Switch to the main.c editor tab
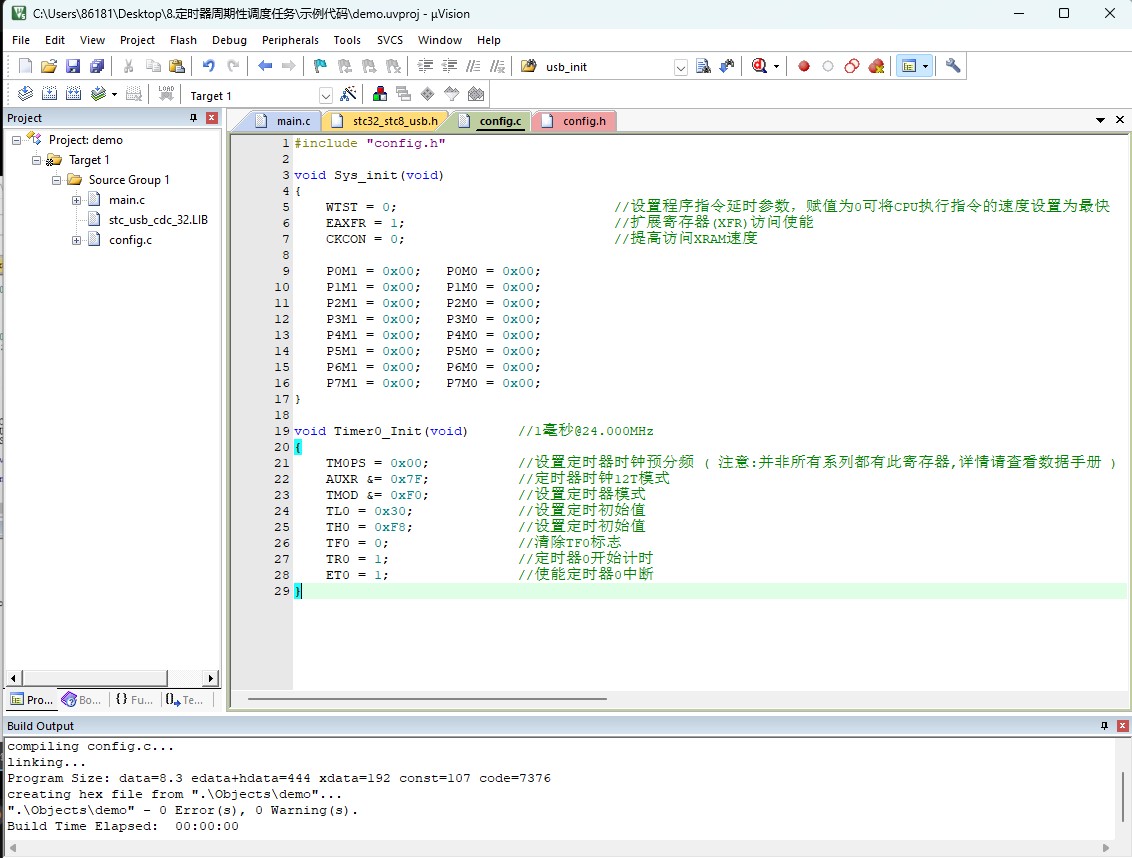This screenshot has height=858, width=1132. 284,121
